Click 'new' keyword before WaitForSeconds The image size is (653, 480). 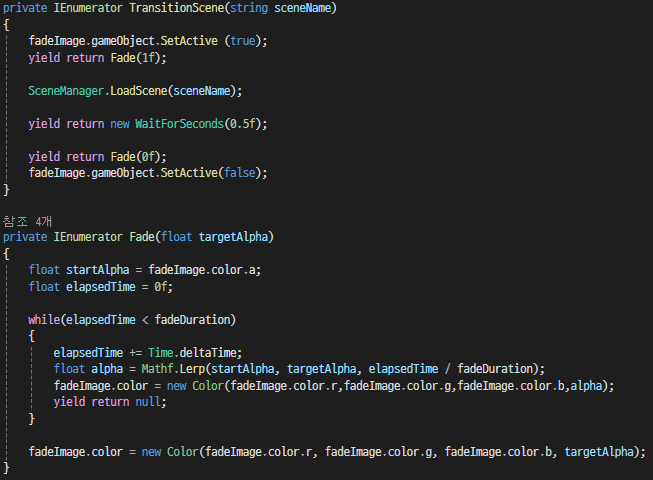click(120, 124)
